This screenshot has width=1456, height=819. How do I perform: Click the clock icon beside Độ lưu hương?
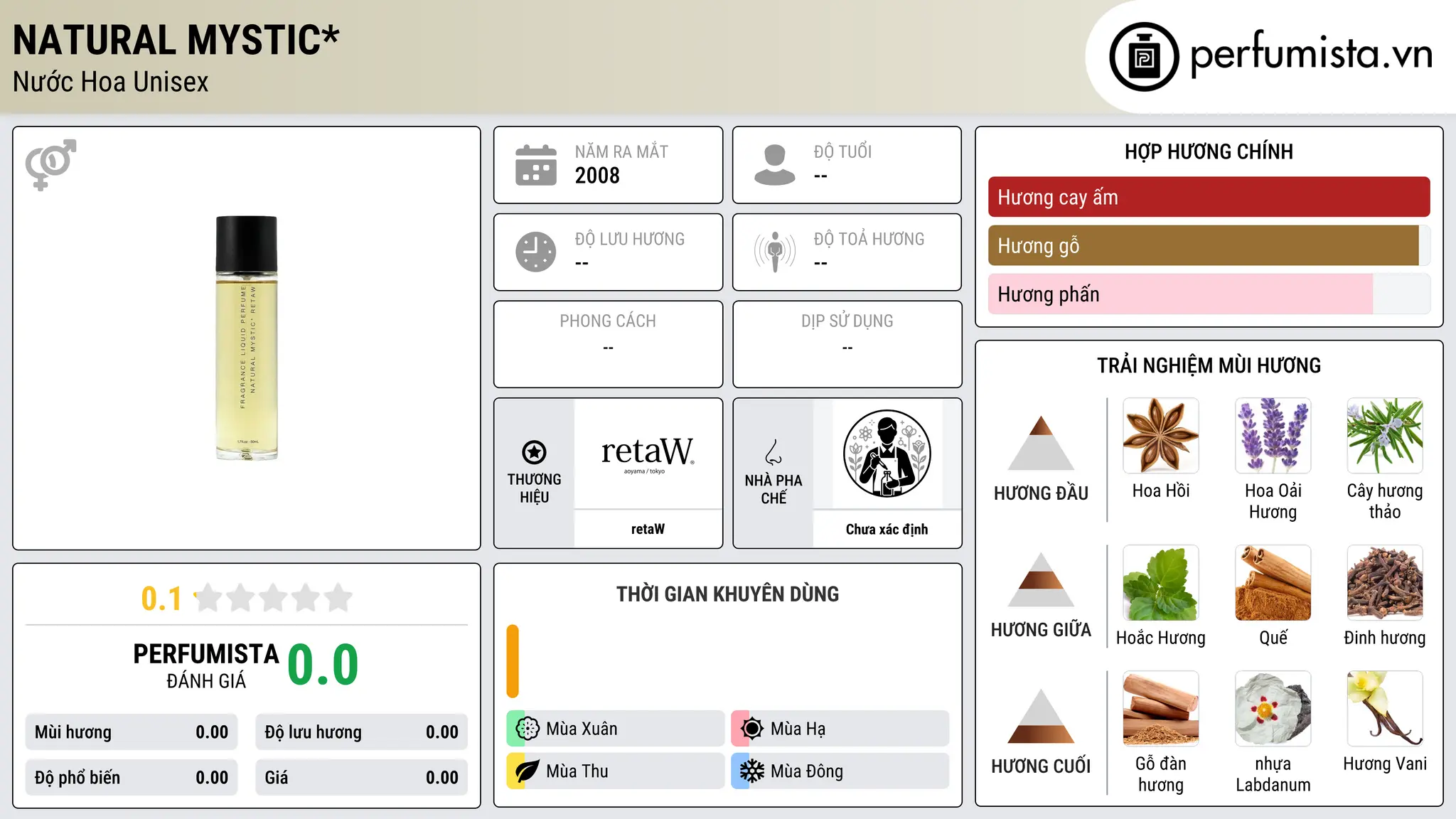[536, 252]
